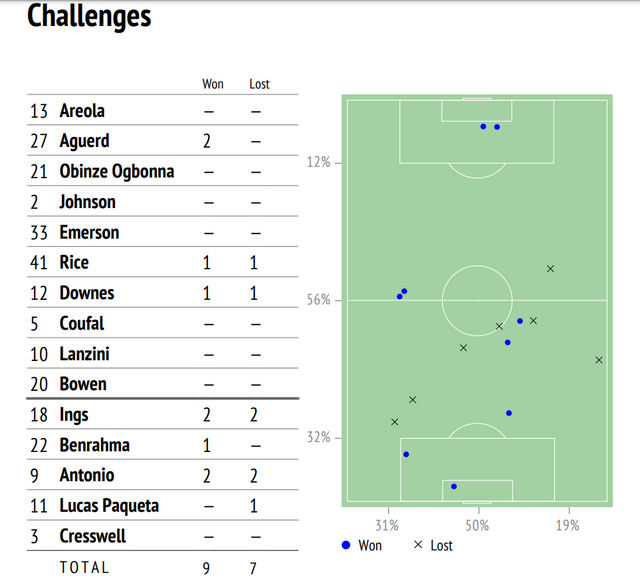Click on Lucas Paqueta's name
This screenshot has height=579, width=640.
109,506
